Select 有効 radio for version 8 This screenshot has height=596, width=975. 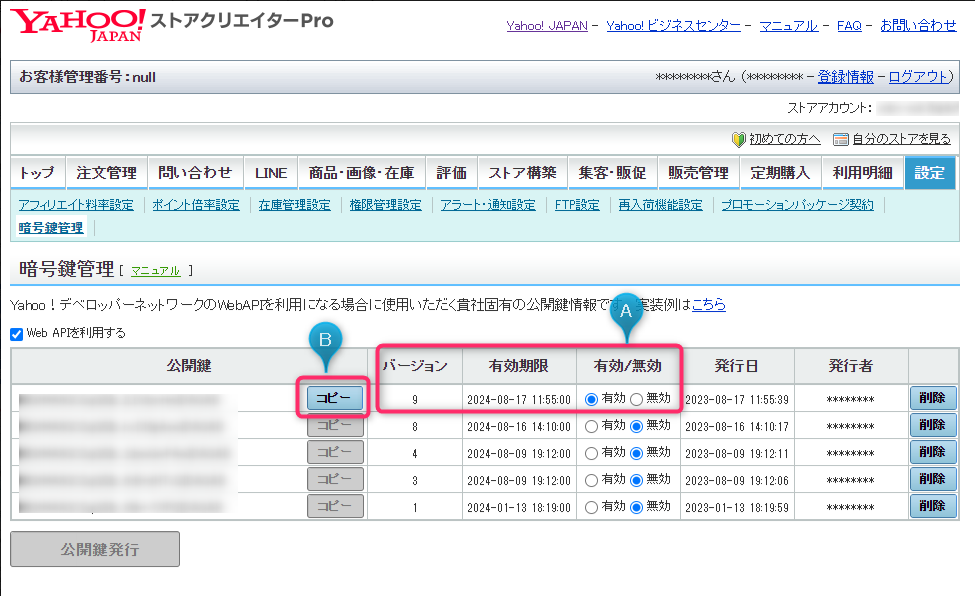591,427
